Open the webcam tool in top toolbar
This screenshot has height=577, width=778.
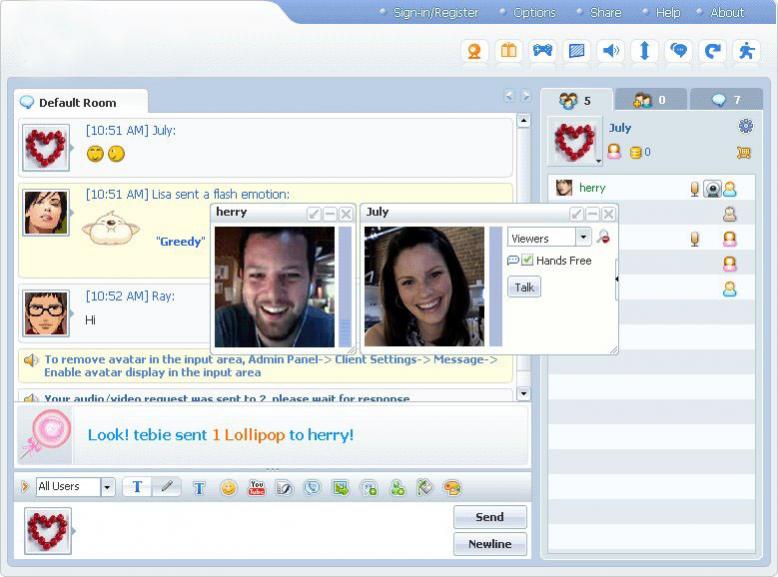474,51
